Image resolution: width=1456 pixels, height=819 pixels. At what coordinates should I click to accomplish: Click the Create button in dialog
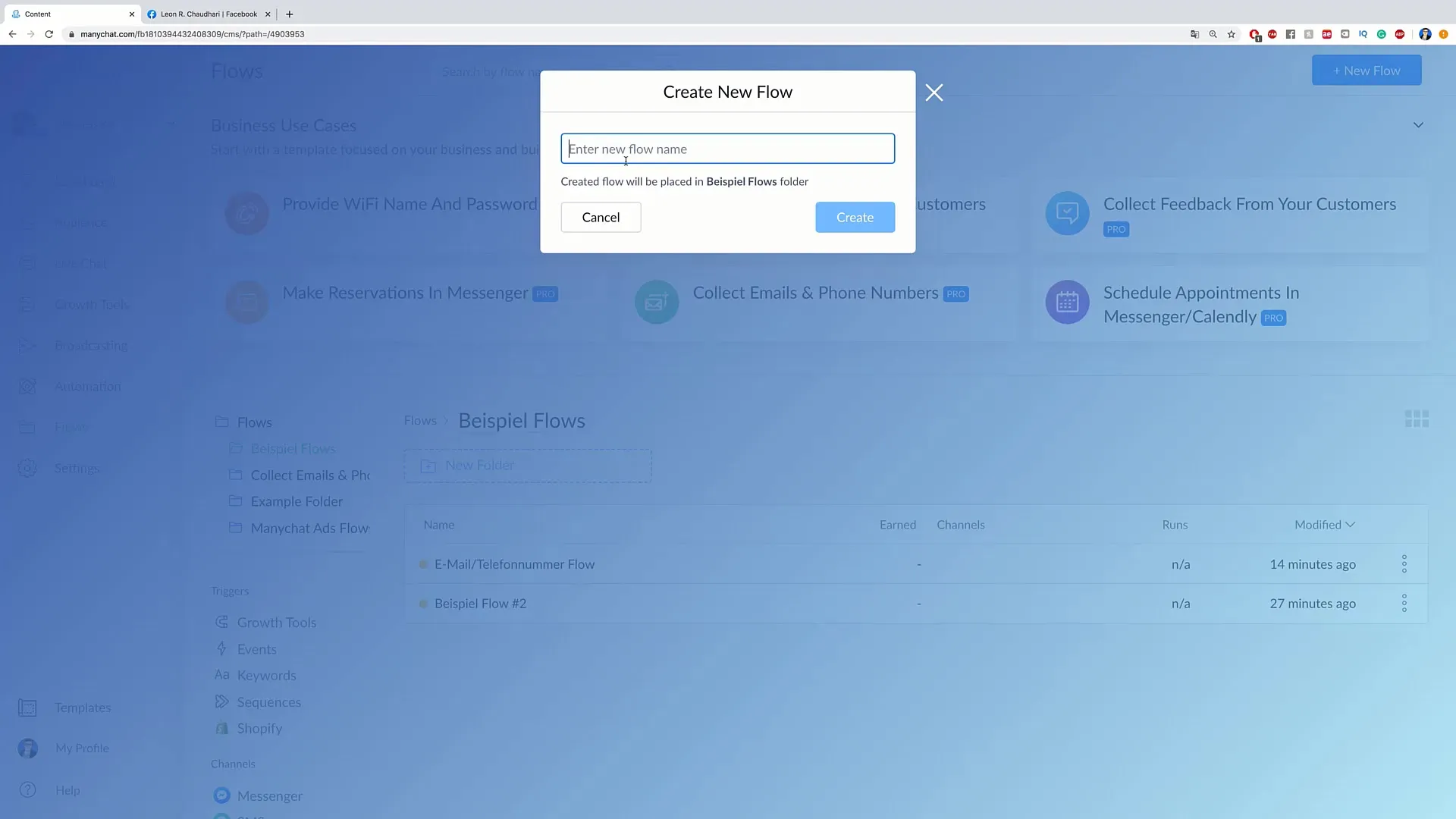point(855,218)
